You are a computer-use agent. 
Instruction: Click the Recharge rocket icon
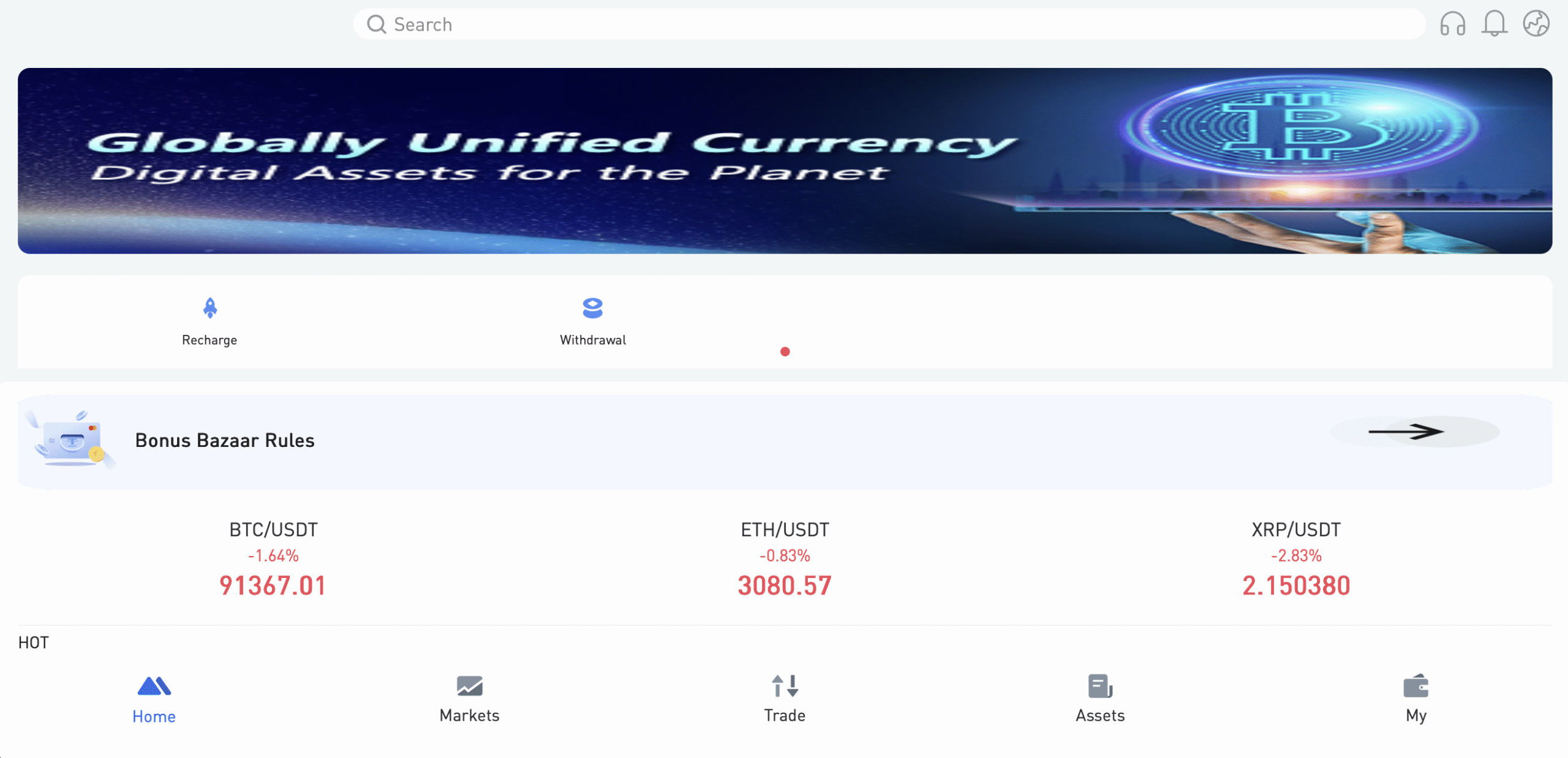(209, 308)
